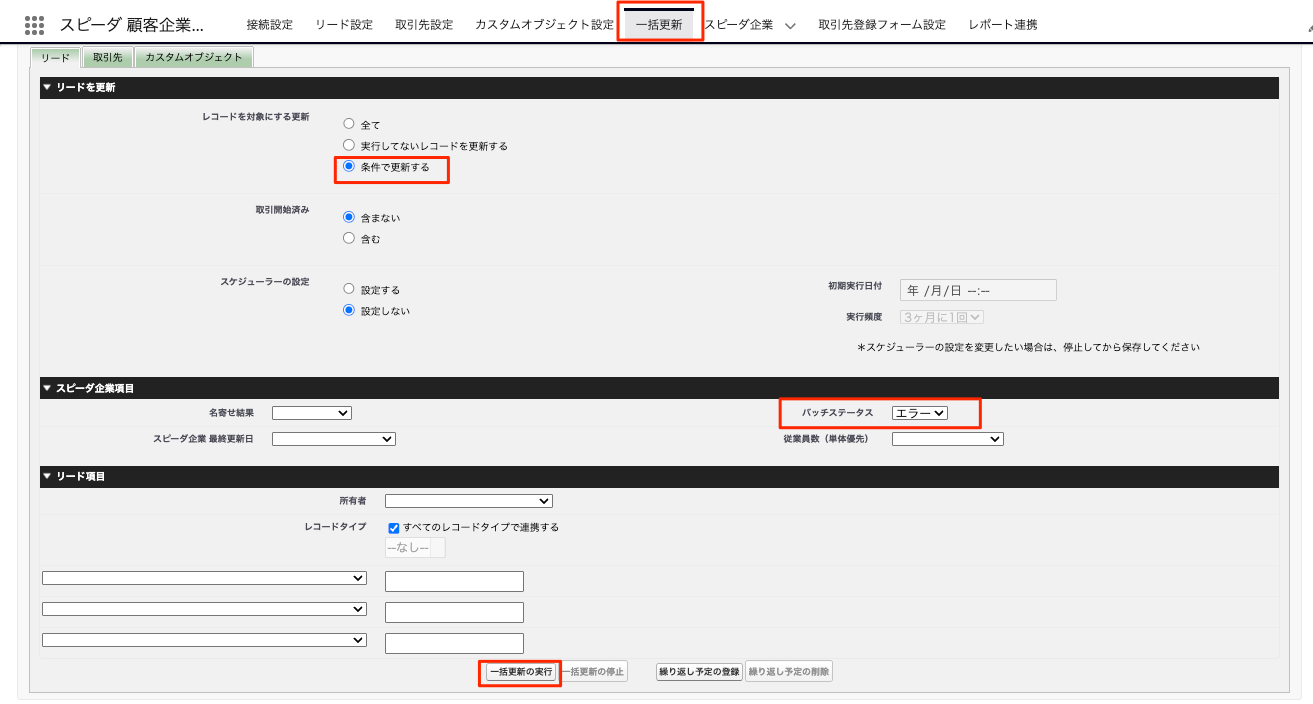Open the バッチステータス dropdown

coord(920,412)
